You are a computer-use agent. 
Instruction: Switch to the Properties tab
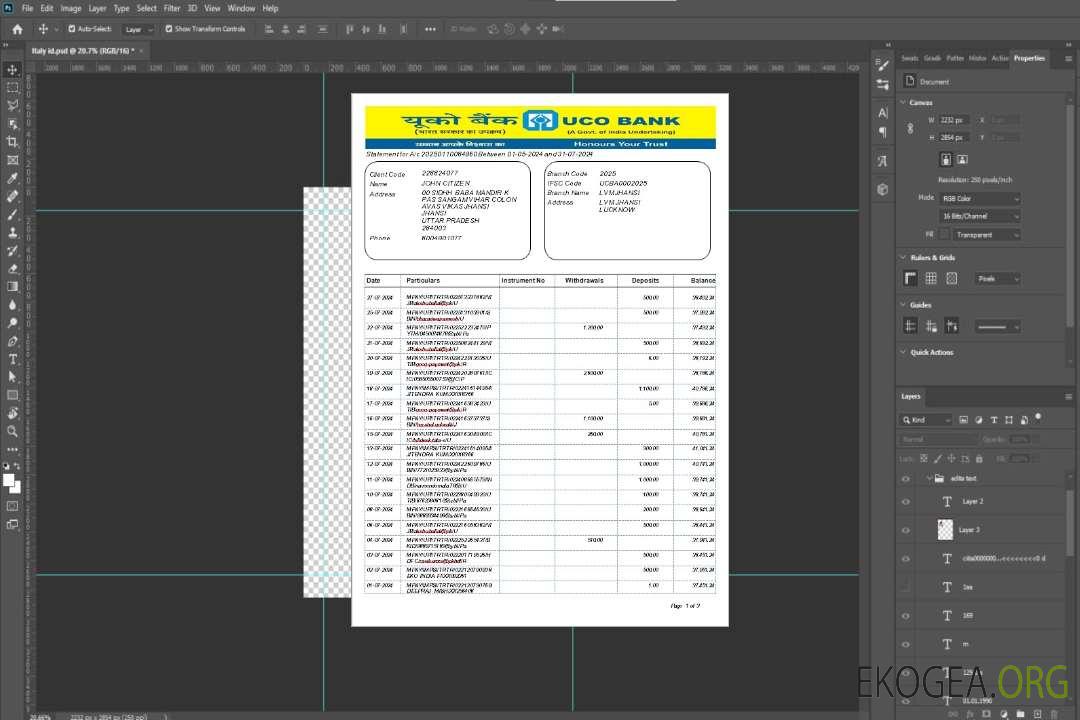point(1029,59)
